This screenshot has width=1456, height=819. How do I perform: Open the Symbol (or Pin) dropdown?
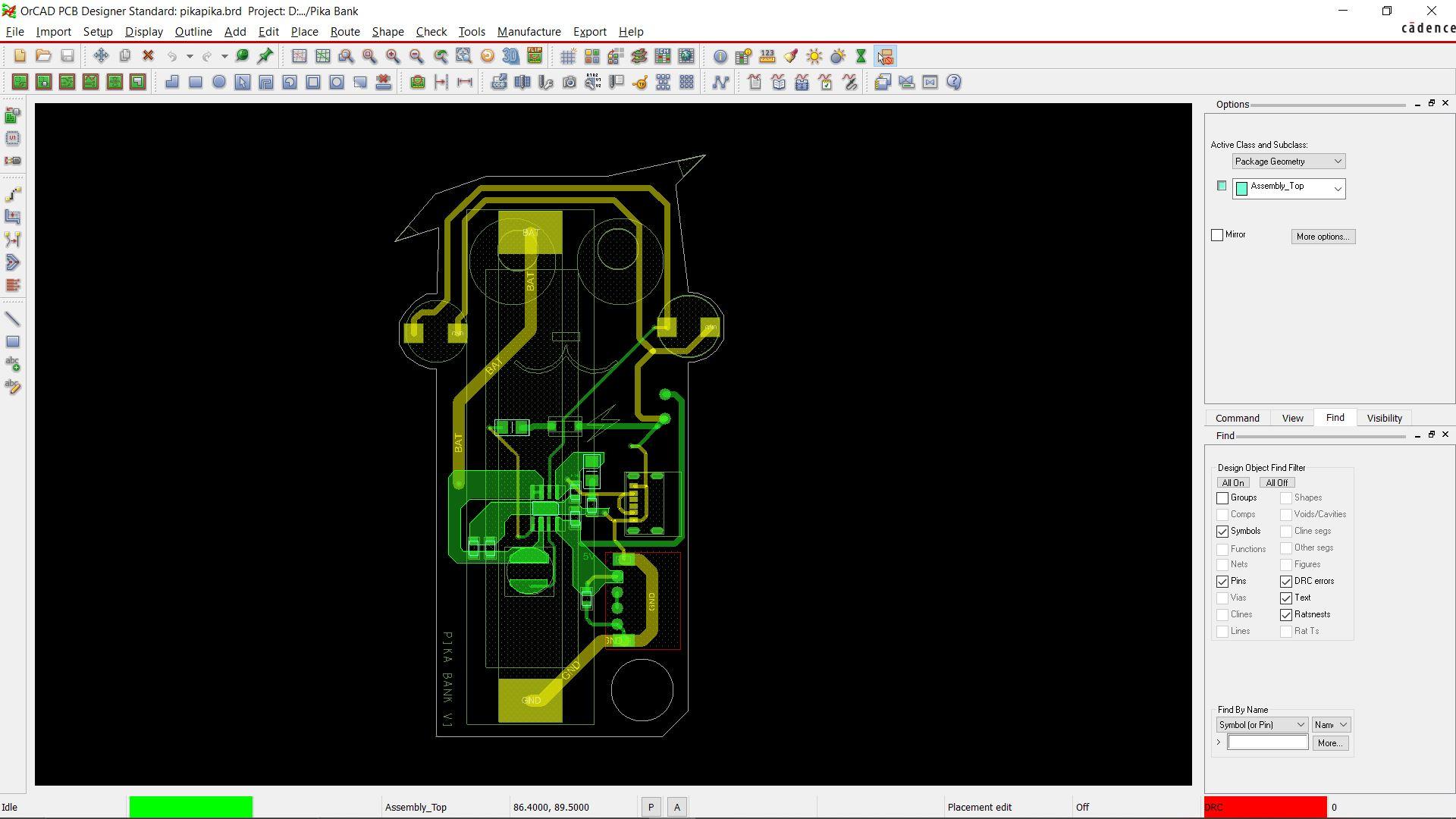(x=1262, y=725)
